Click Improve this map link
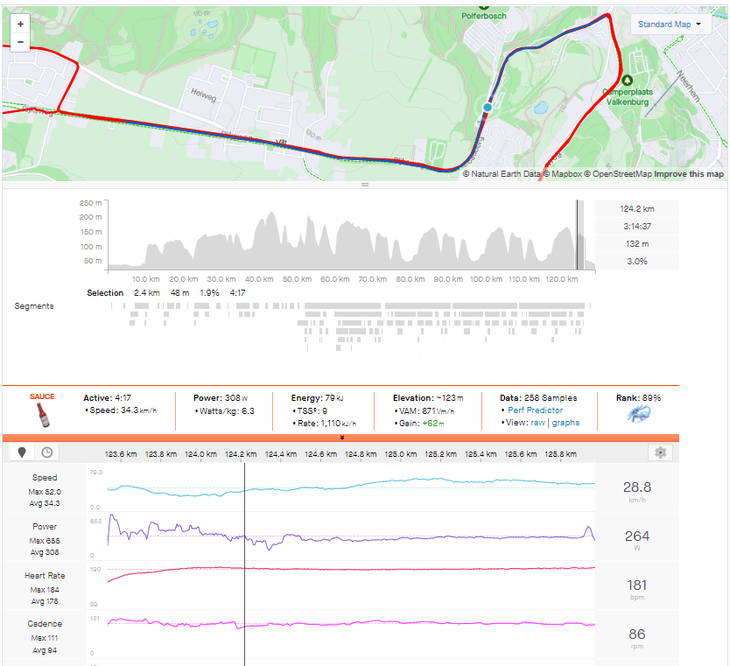Viewport: 730px width, 666px height. click(689, 174)
